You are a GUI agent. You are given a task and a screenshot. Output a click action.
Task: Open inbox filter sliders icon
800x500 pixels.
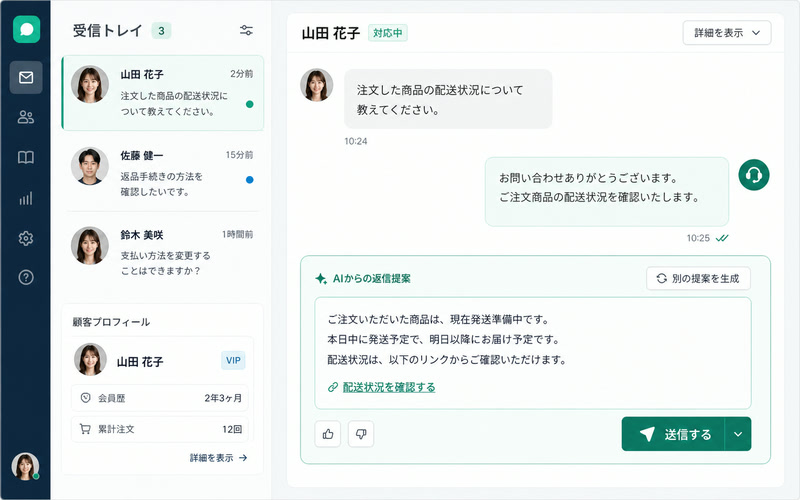[x=246, y=30]
